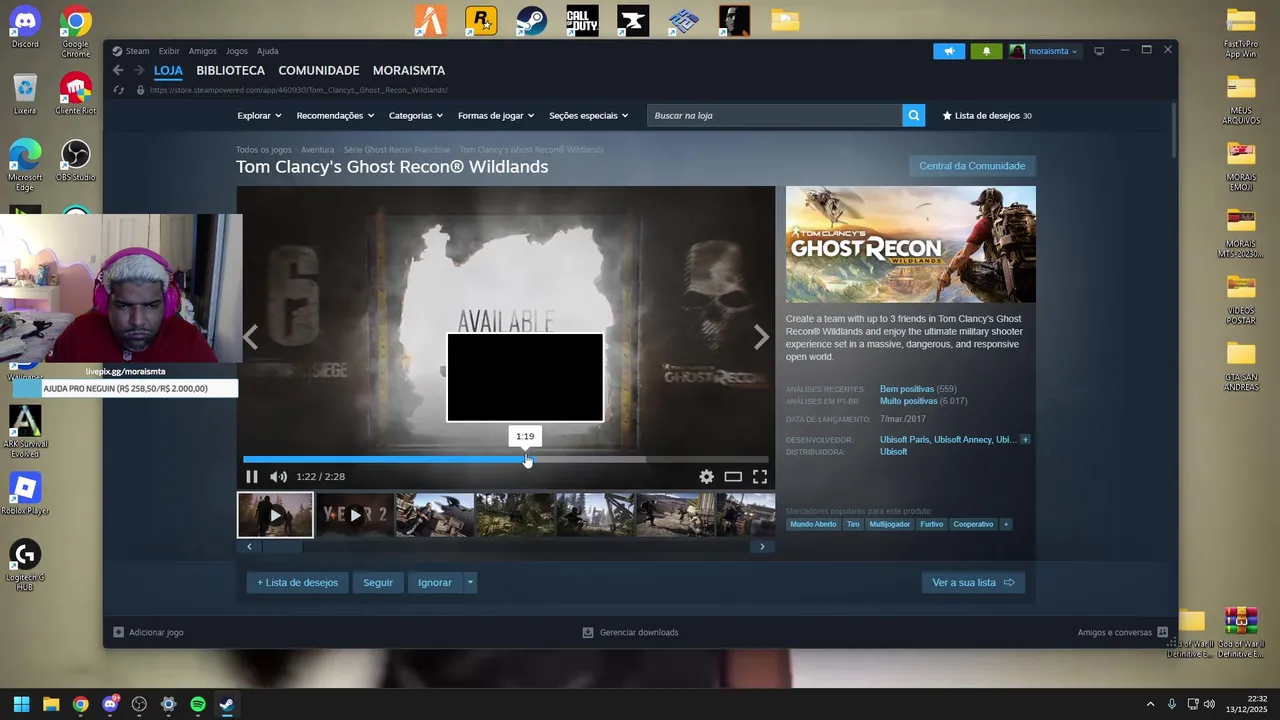1280x720 pixels.
Task: Select the YEAR 2 video thumbnail
Action: click(x=355, y=515)
